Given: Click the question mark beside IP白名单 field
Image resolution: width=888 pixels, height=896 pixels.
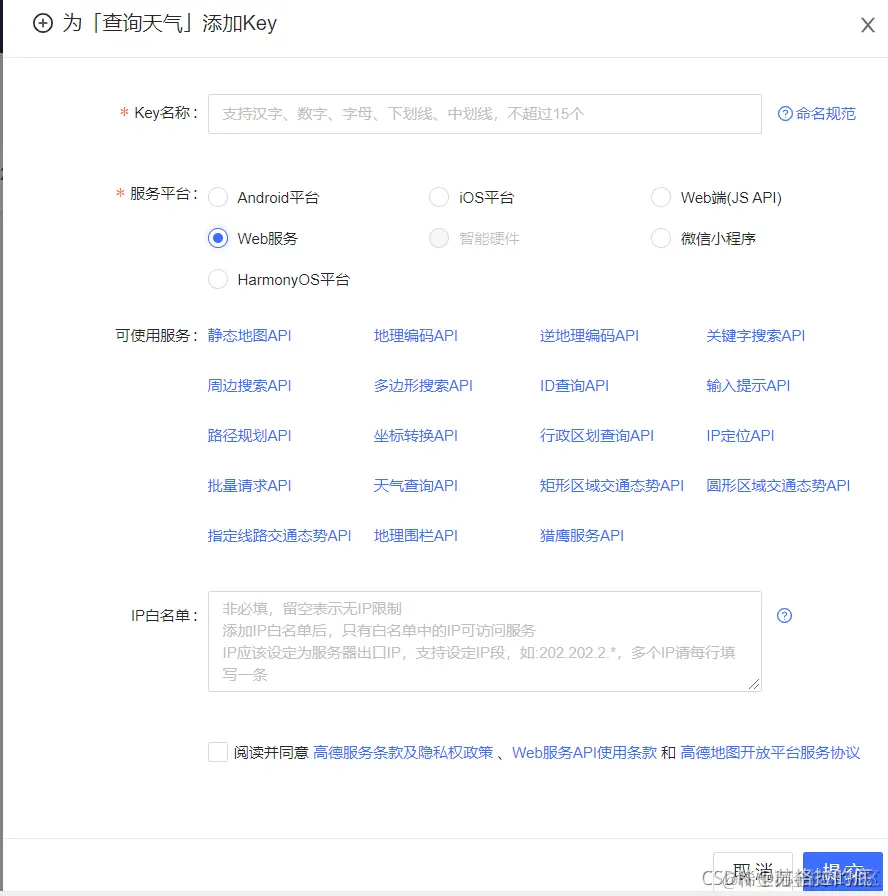Looking at the screenshot, I should [784, 617].
